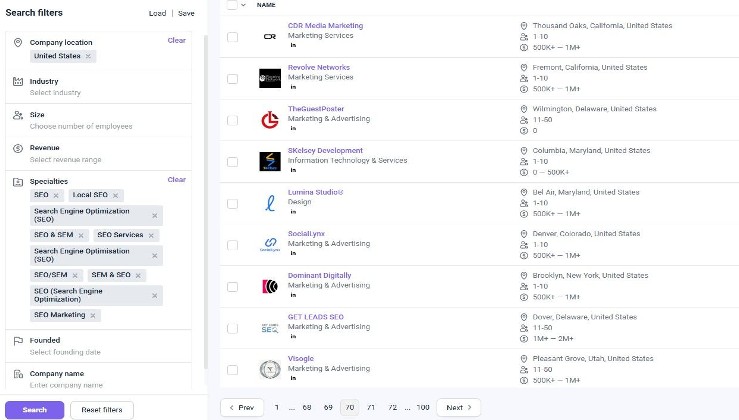The image size is (739, 420).
Task: Select the SocialLynx row checkbox
Action: pyautogui.click(x=233, y=245)
